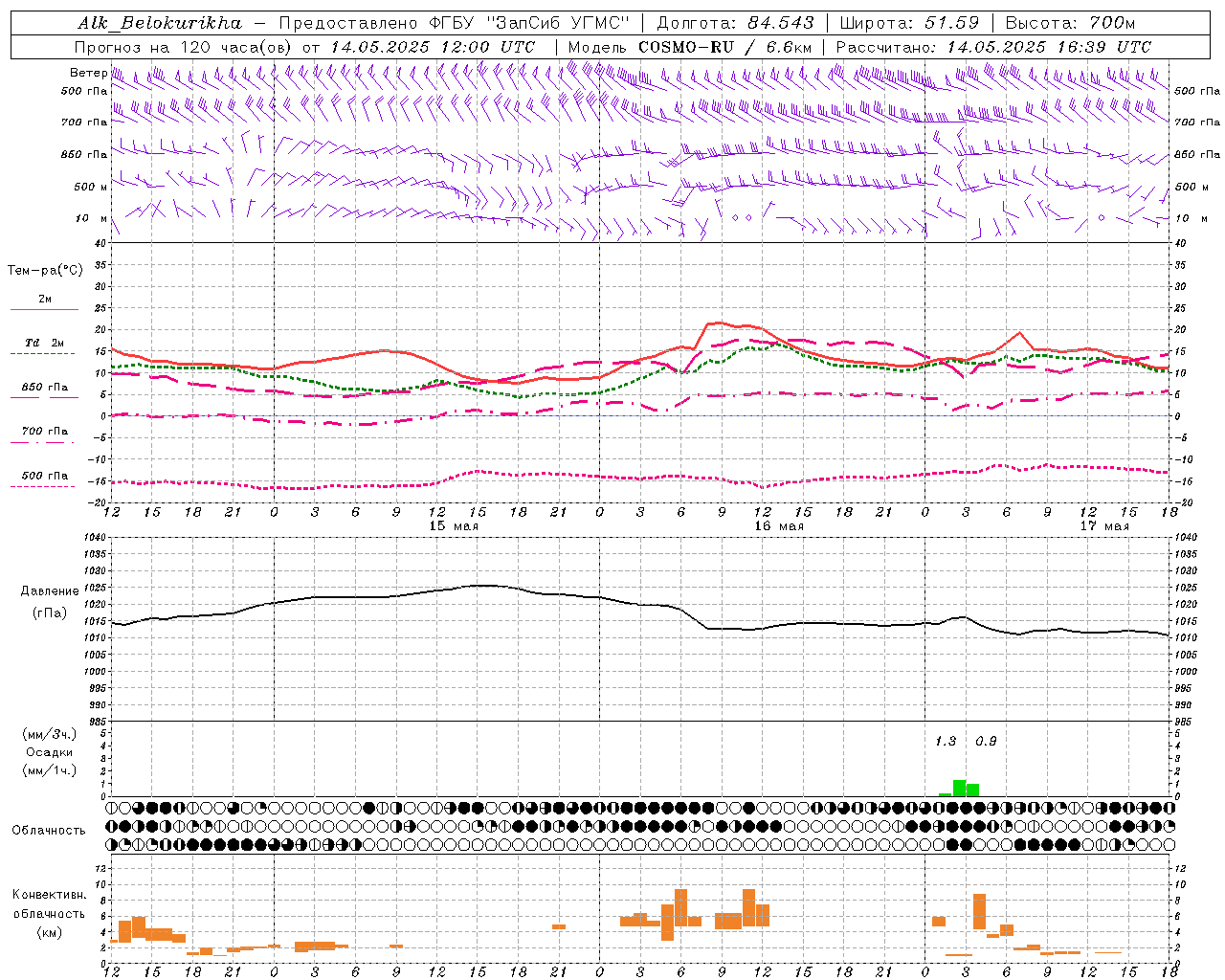Select the start time 14.05.2025 12:00 UTC
The image size is (1225, 980).
point(433,47)
